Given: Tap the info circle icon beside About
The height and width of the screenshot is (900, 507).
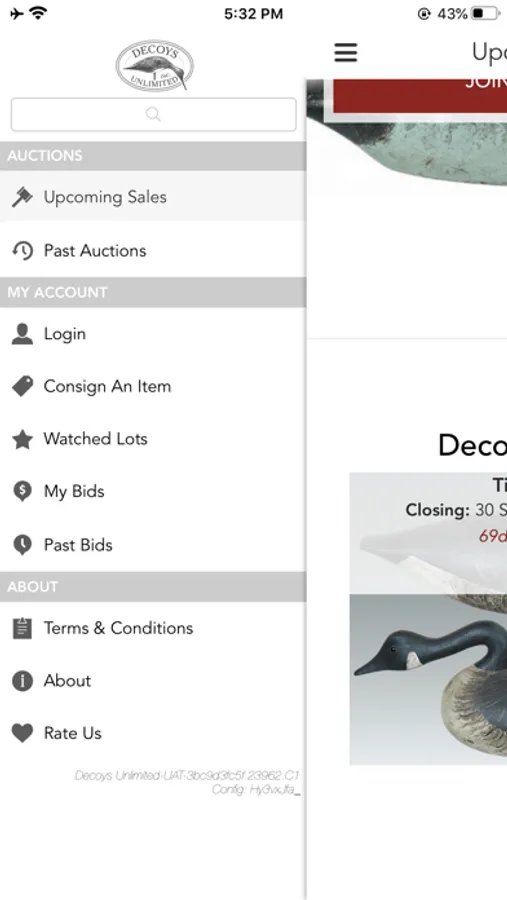Looking at the screenshot, I should (22, 681).
